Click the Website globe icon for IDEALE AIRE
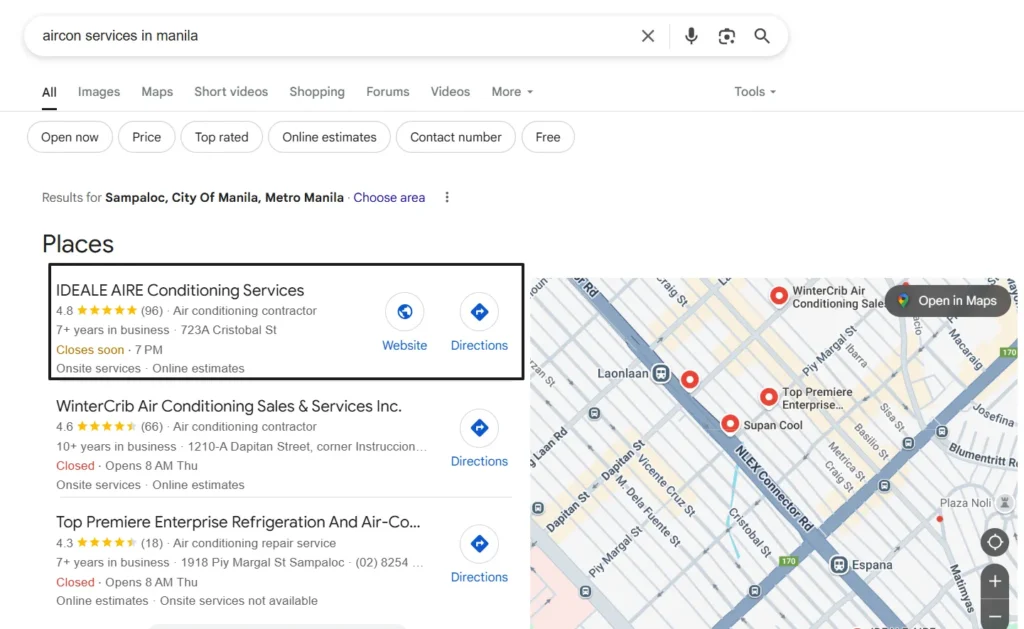1024x629 pixels. 404,312
